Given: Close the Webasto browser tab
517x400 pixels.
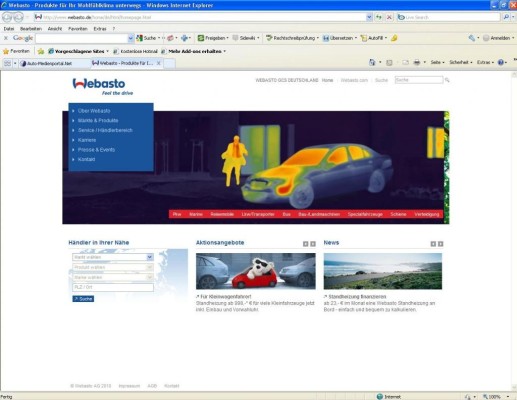Looking at the screenshot, I should click(x=159, y=63).
